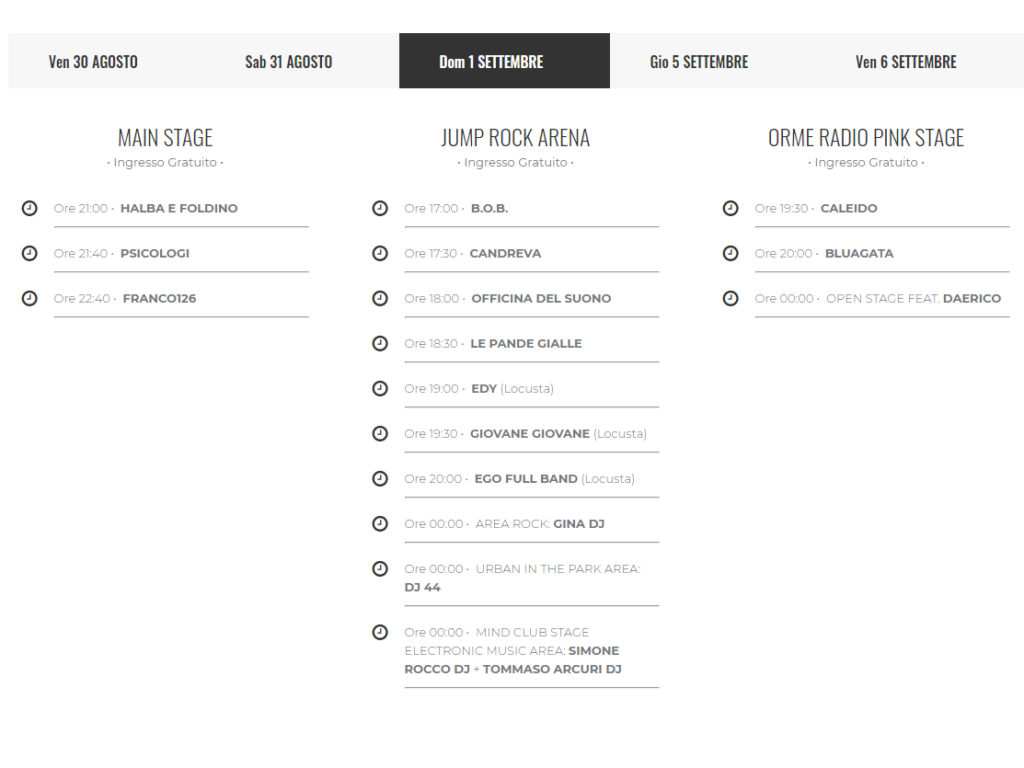The image size is (1024, 768).
Task: Switch to the Ven 30 AGOSTO tab
Action: (93, 62)
